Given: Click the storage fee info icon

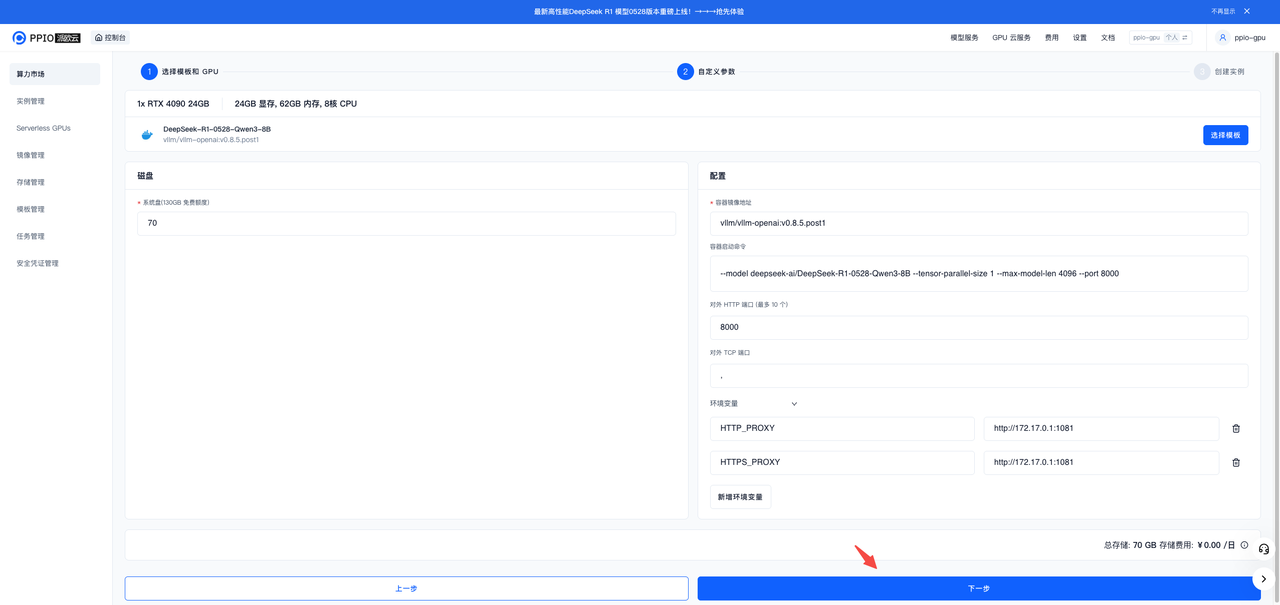Looking at the screenshot, I should point(1244,545).
